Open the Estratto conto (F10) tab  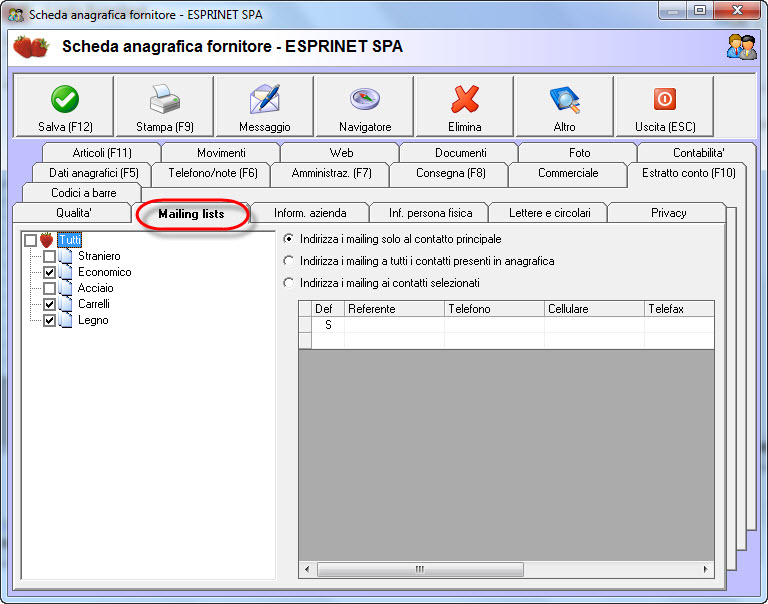pos(689,173)
